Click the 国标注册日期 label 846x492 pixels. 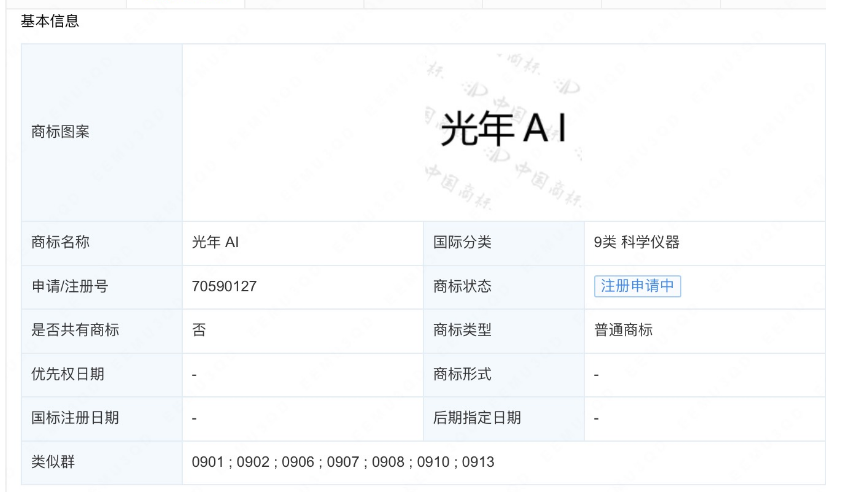(75, 418)
